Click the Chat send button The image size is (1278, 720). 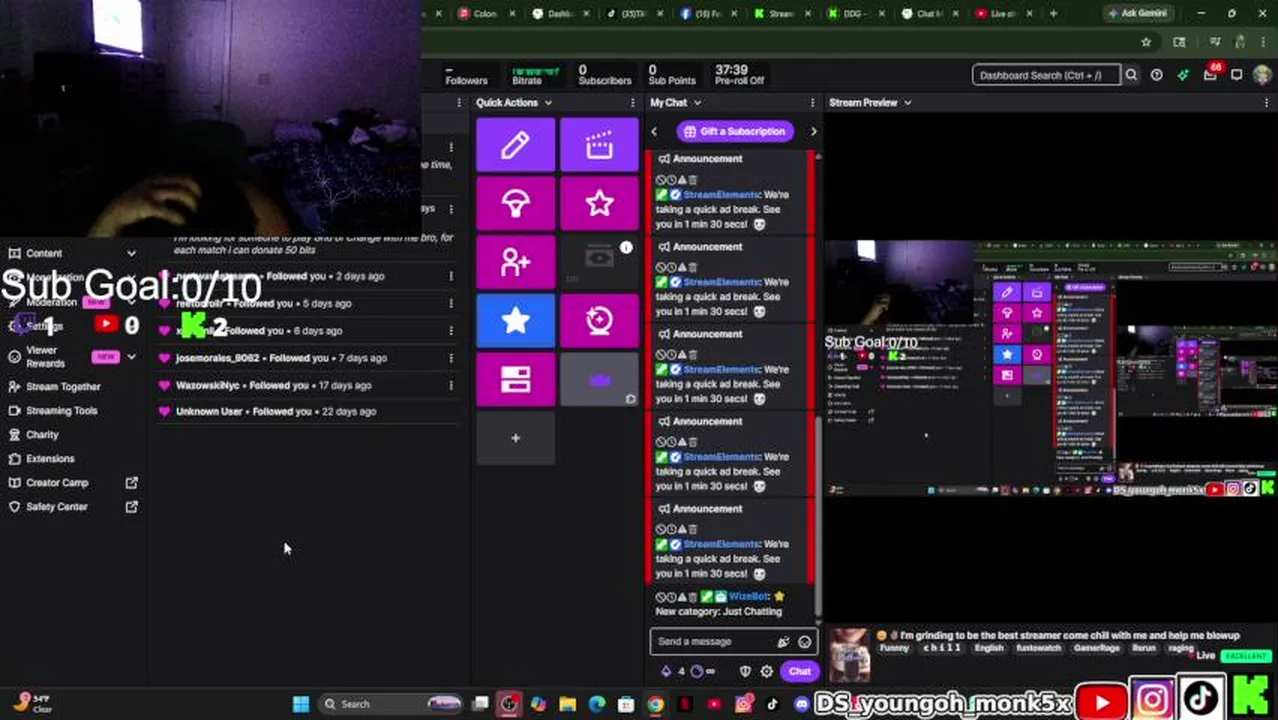799,671
